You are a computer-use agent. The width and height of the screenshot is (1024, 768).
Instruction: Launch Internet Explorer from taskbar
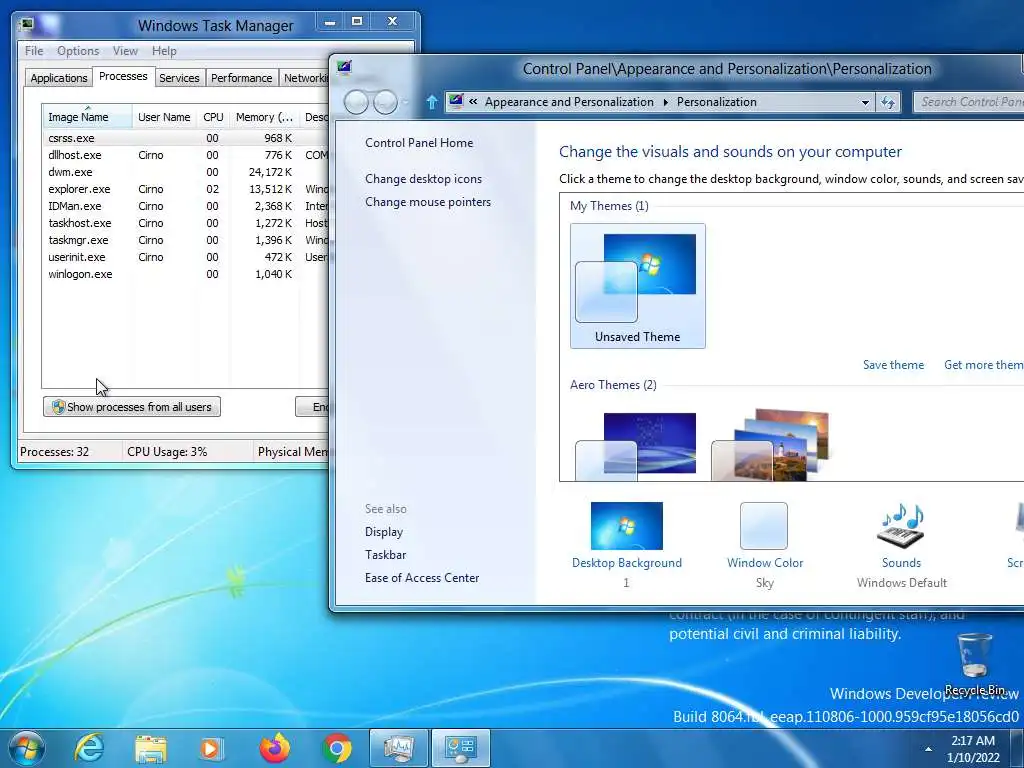(89, 748)
